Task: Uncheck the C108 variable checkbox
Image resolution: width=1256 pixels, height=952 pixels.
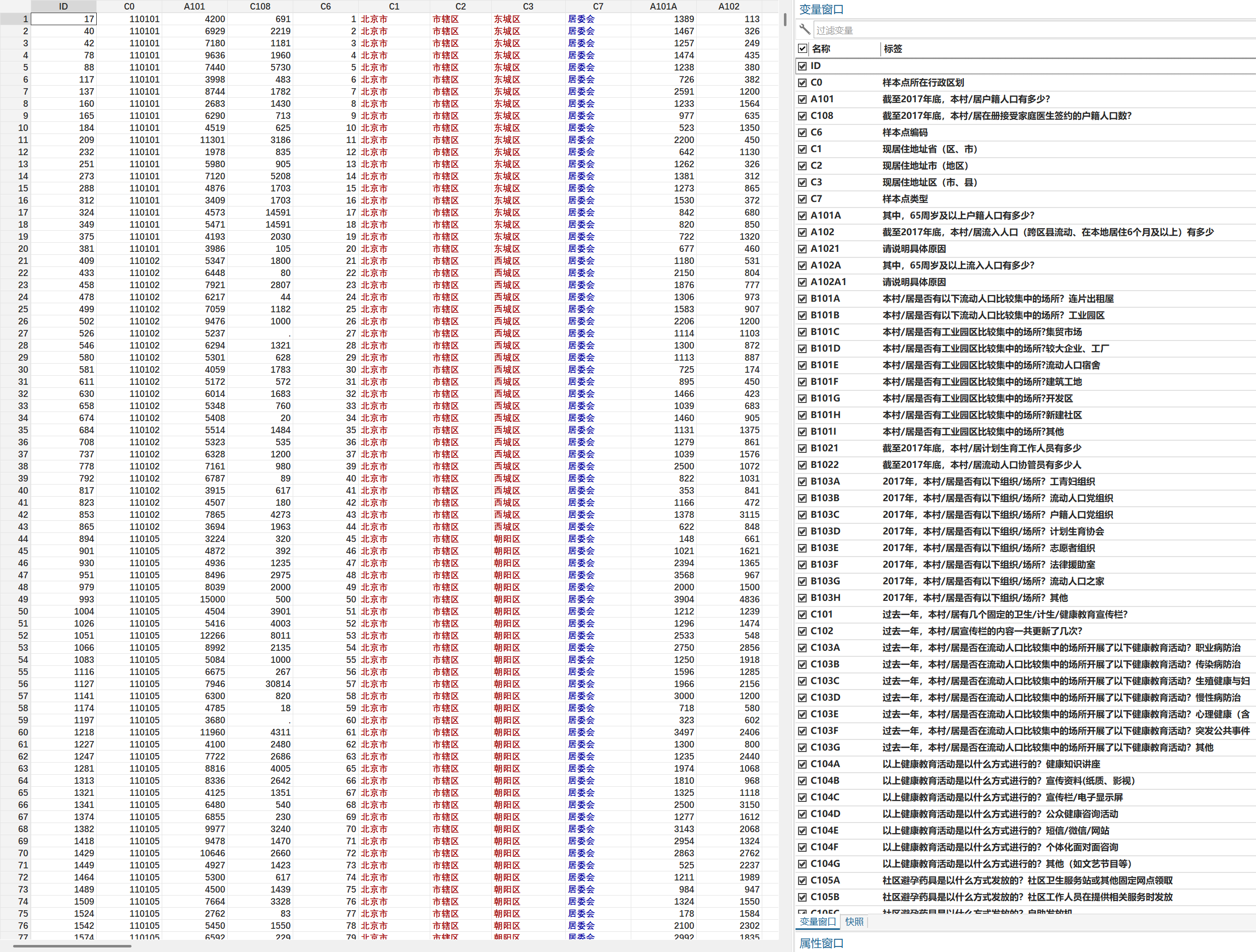Action: (802, 116)
